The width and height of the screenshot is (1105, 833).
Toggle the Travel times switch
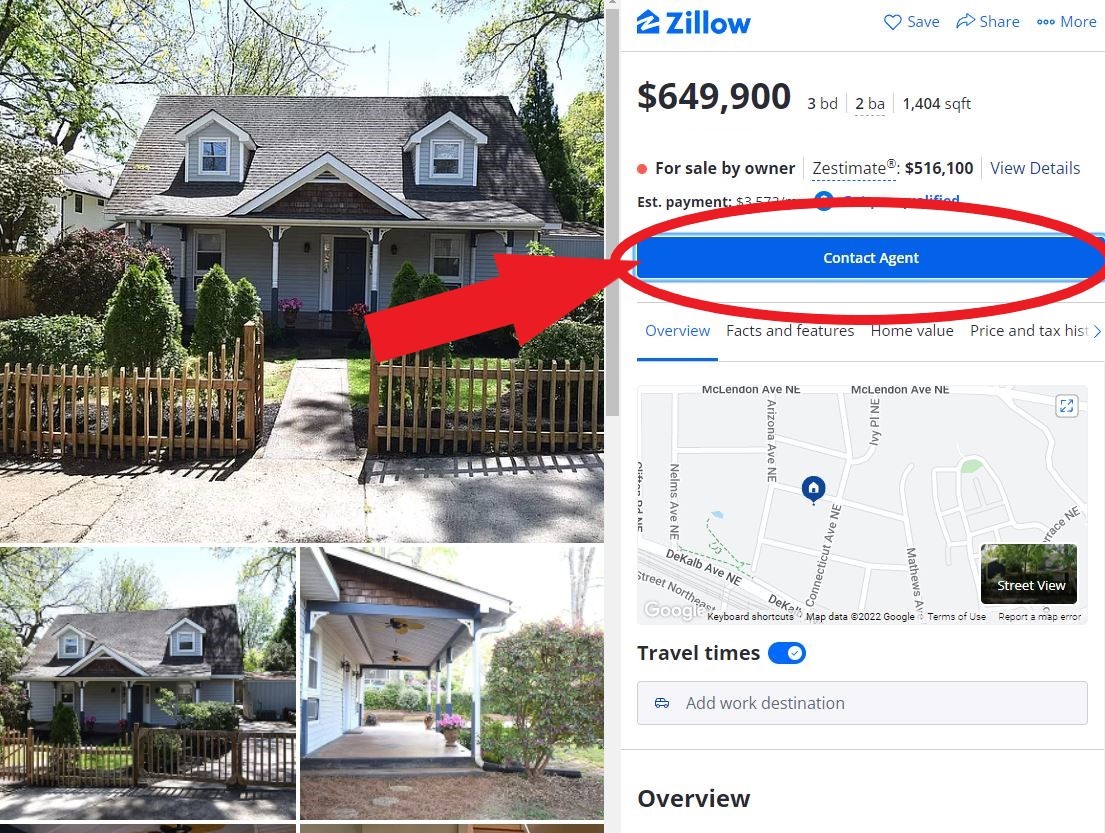786,653
